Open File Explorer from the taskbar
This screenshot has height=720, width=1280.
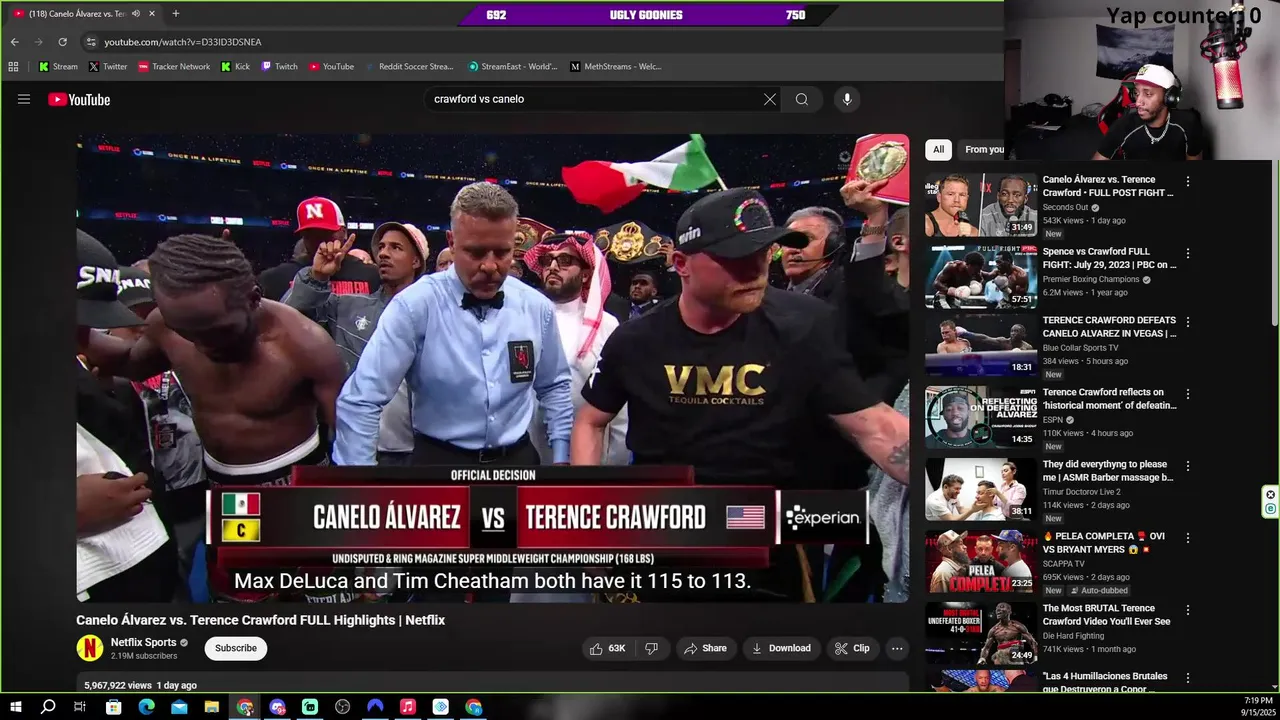(x=212, y=707)
